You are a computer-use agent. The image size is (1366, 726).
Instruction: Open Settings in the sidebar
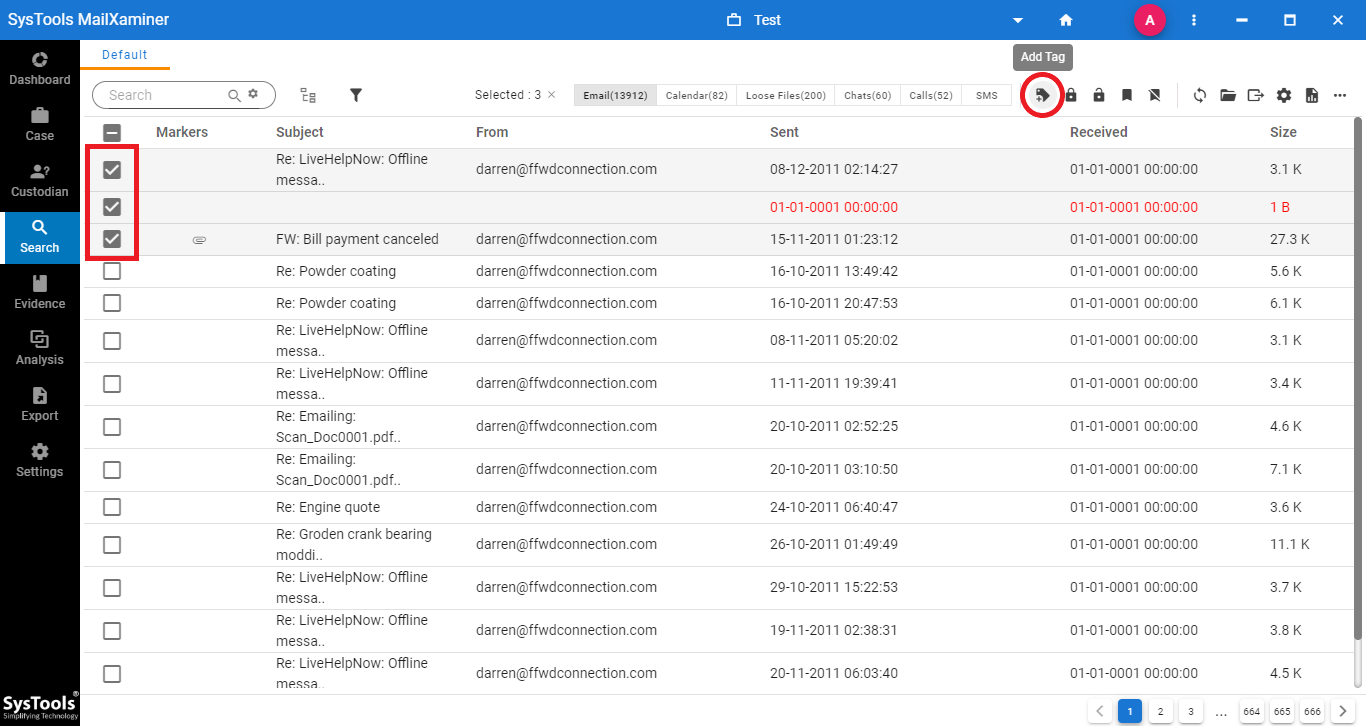click(40, 460)
